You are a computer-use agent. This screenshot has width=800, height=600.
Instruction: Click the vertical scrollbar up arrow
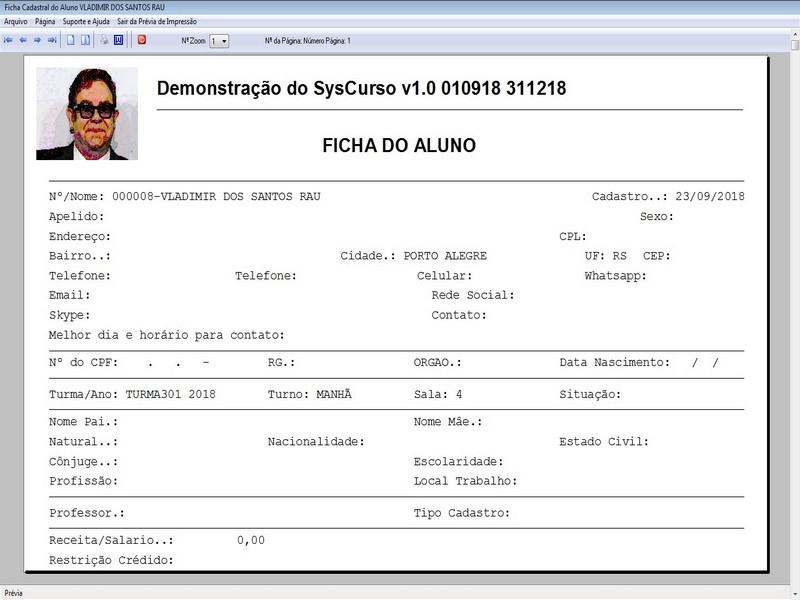coord(795,35)
